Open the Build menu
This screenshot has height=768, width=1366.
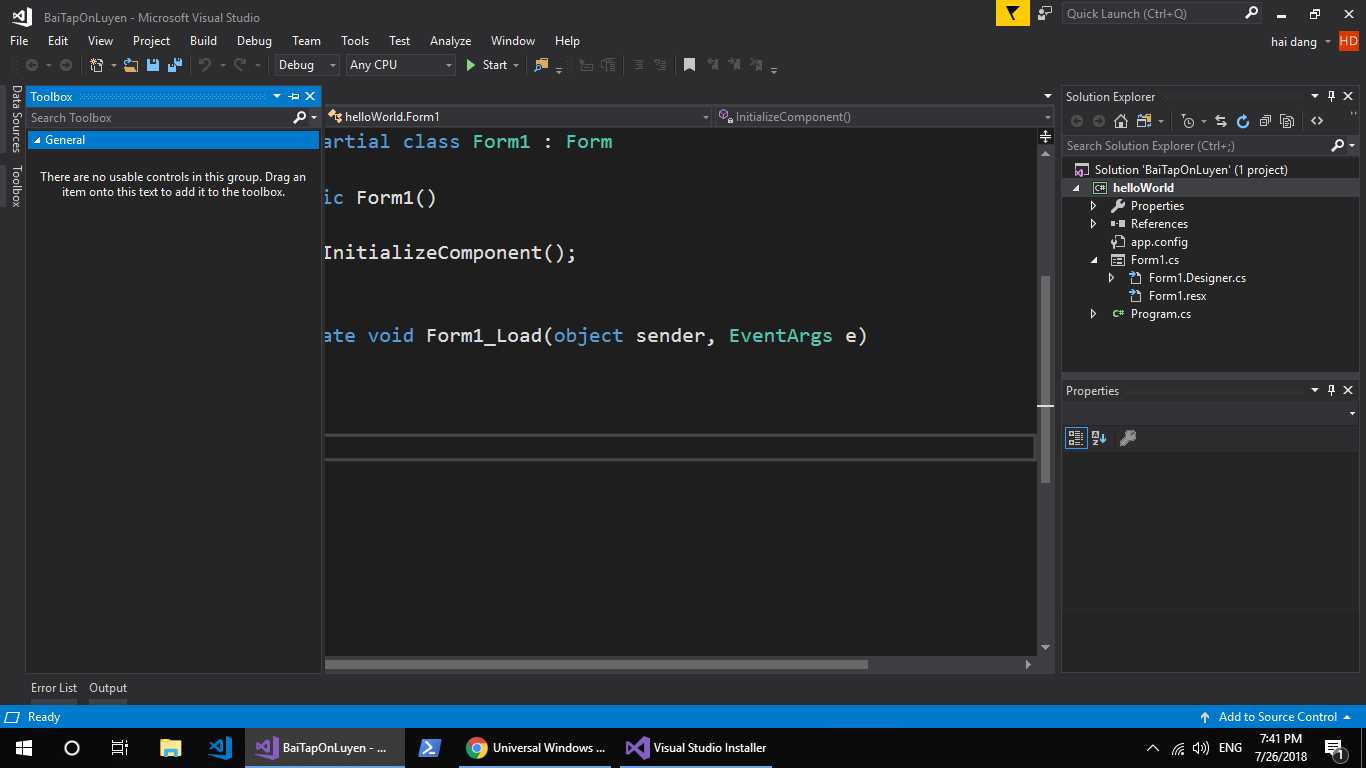[x=203, y=41]
